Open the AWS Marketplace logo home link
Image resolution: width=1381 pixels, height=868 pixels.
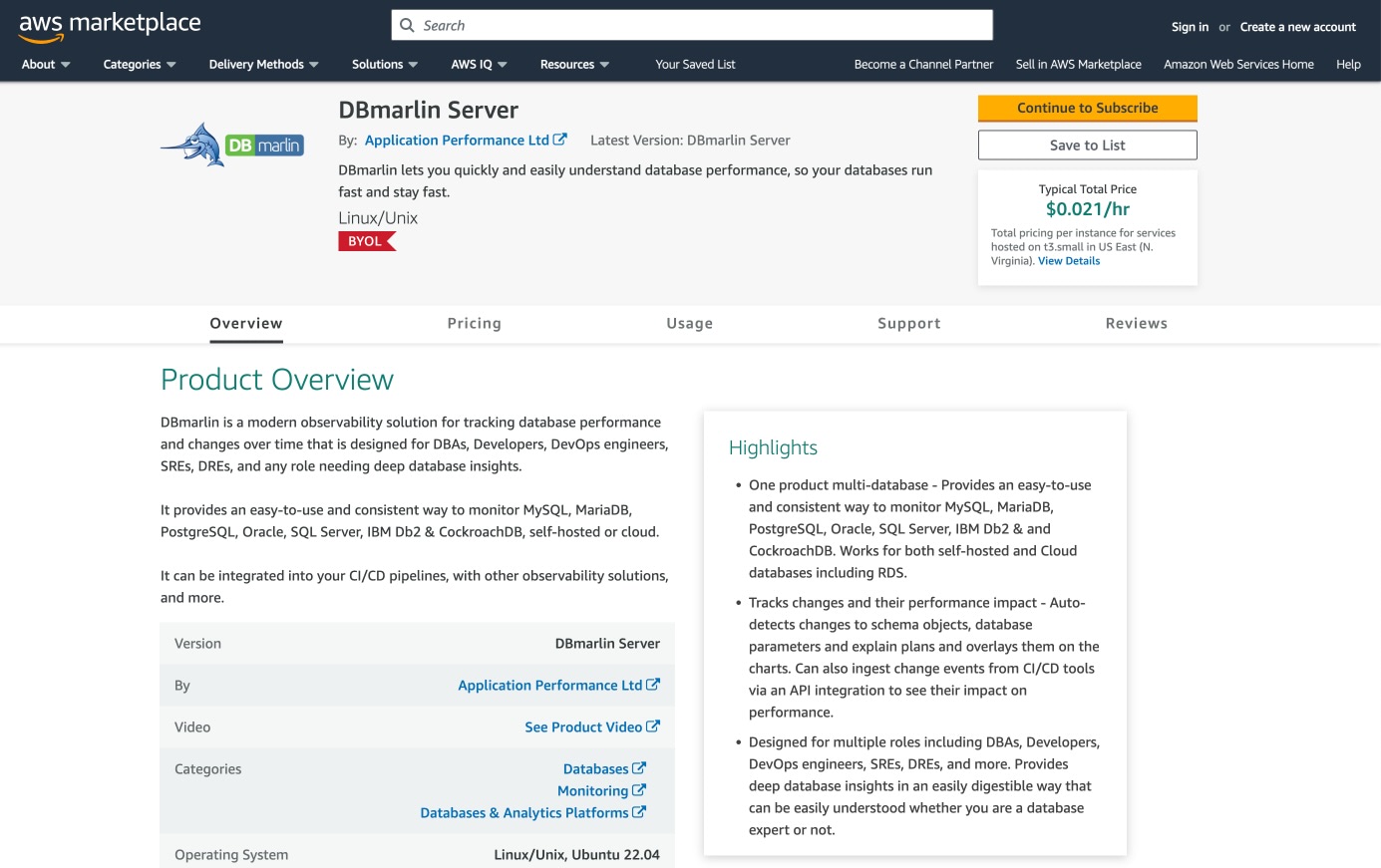point(110,27)
